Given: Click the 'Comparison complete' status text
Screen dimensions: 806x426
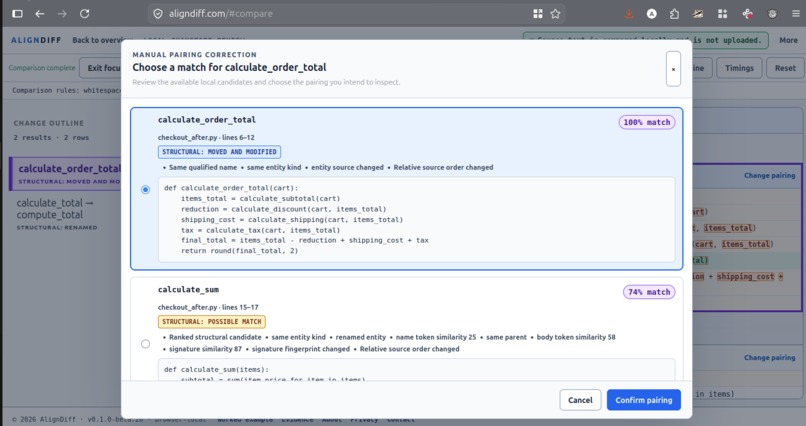Looking at the screenshot, I should click(x=42, y=68).
